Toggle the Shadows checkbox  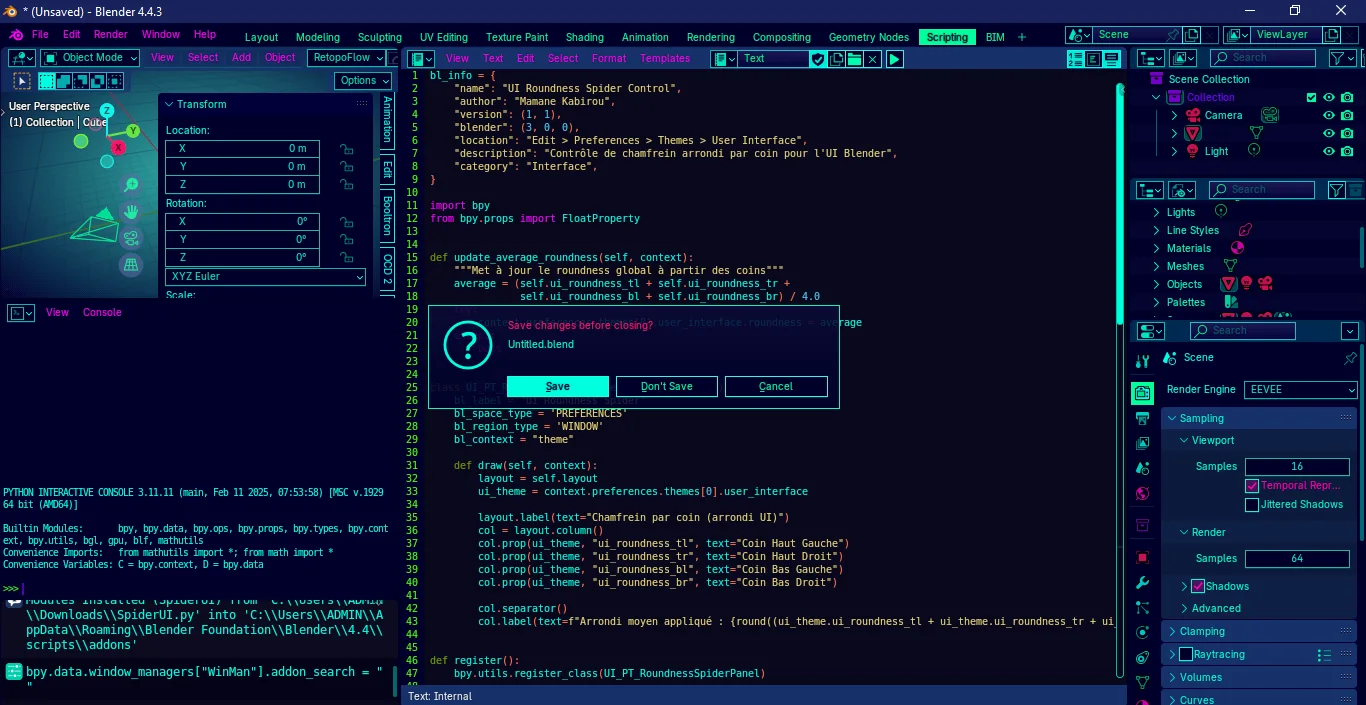(1198, 587)
